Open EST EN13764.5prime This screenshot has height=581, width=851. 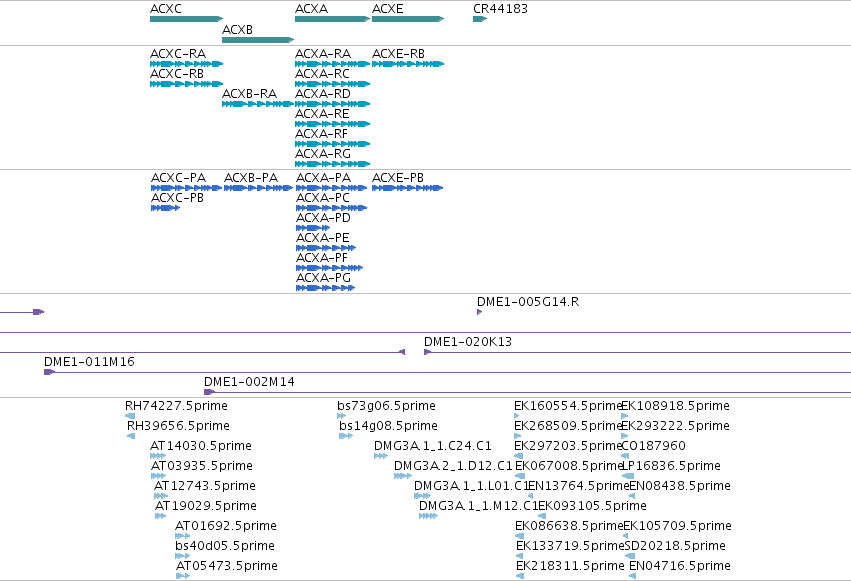pyautogui.click(x=531, y=497)
